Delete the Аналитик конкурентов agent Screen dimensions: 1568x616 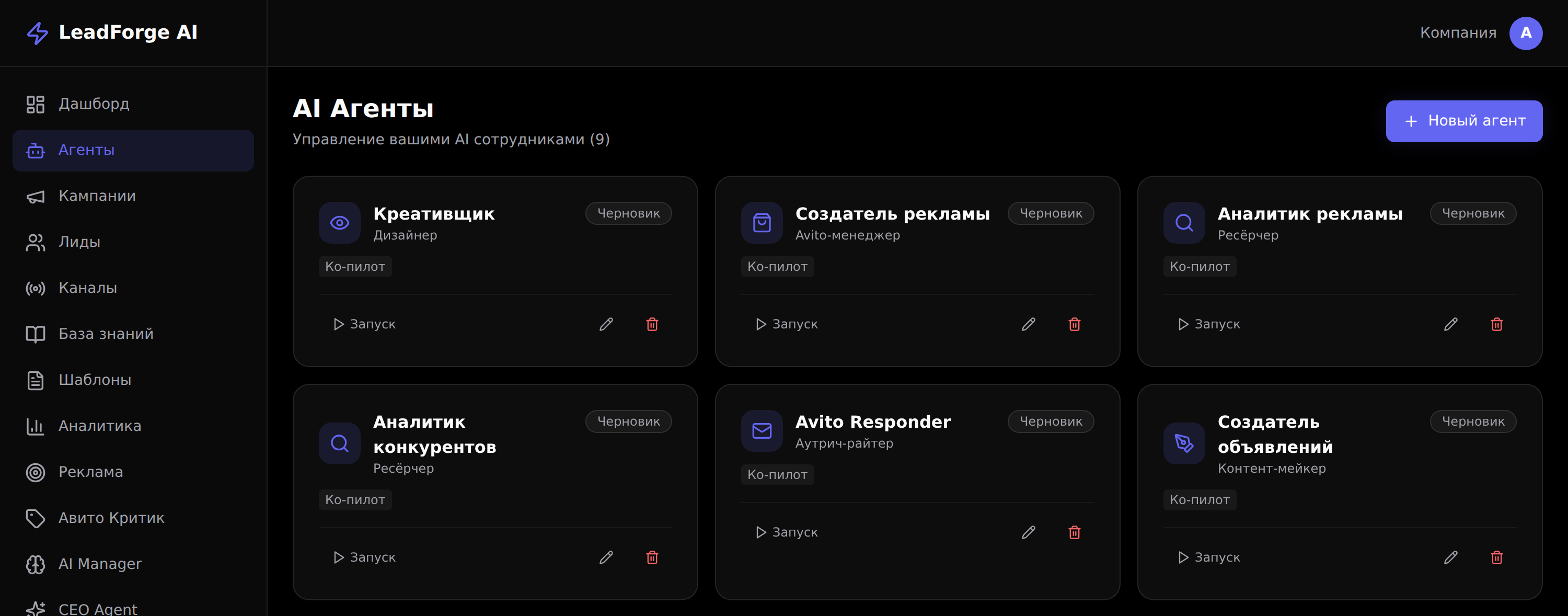coord(652,557)
